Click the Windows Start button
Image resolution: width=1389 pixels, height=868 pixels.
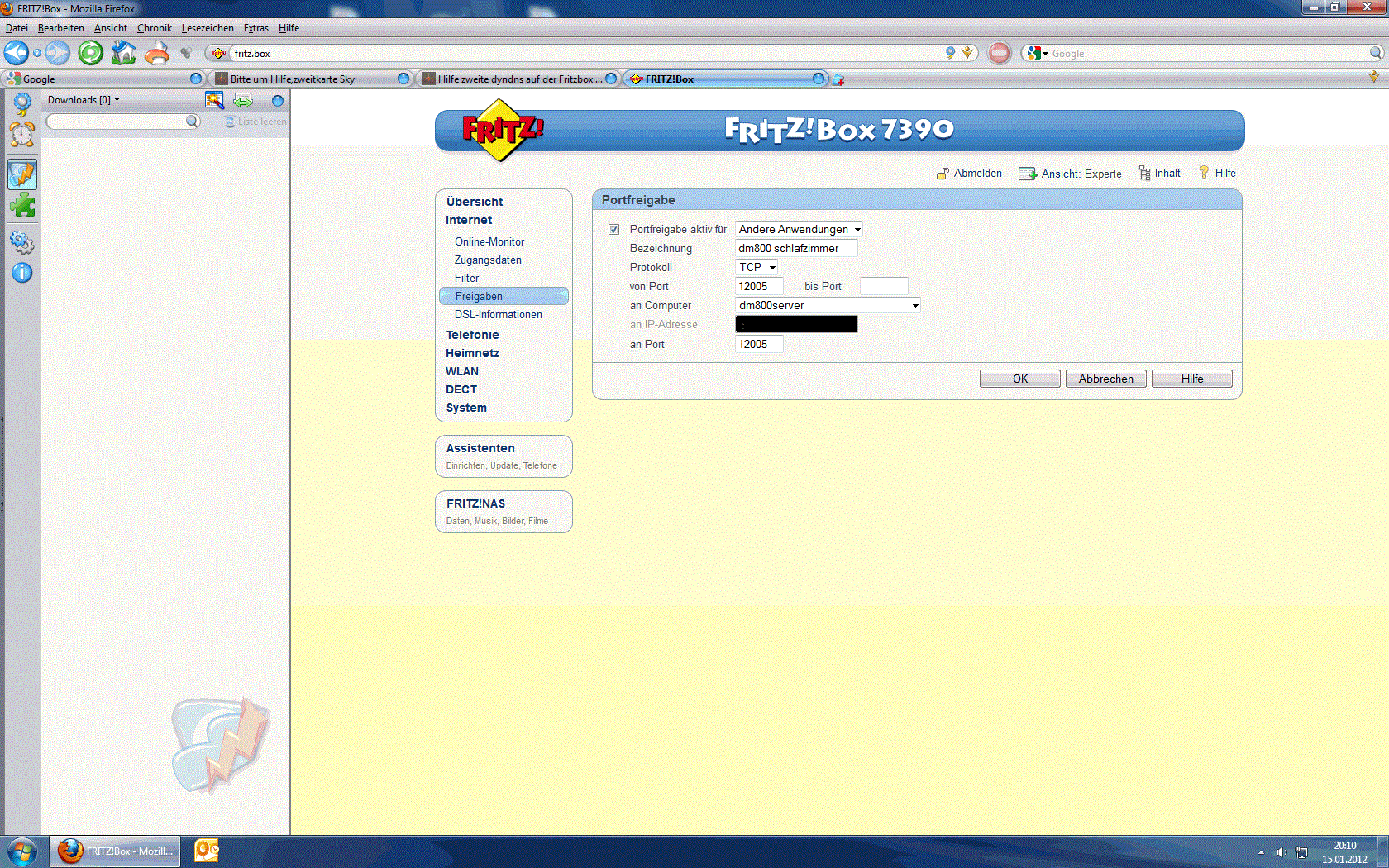pos(22,851)
